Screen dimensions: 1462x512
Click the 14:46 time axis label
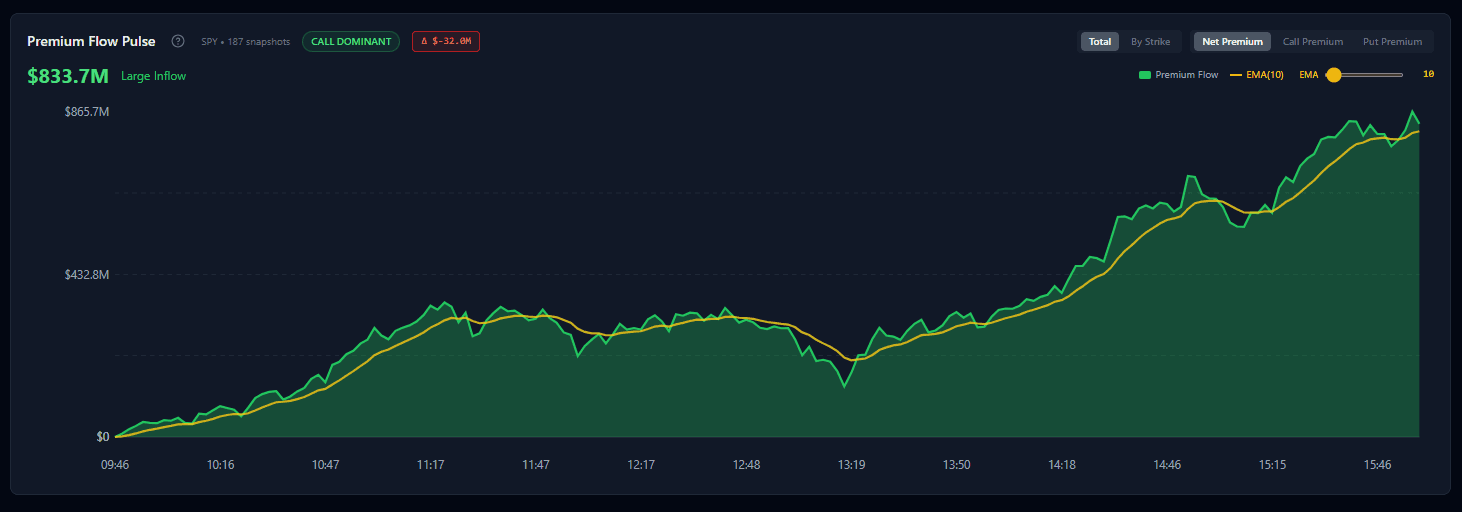(x=1167, y=465)
